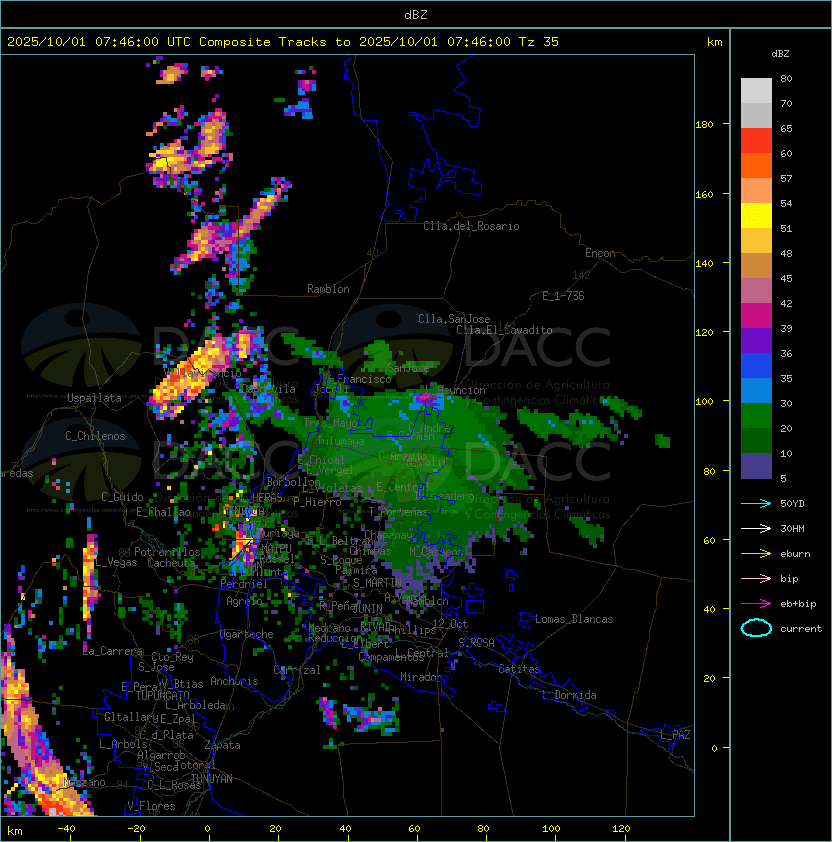Click the 'Cacheuta' map label
The image size is (832, 842).
coord(171,563)
